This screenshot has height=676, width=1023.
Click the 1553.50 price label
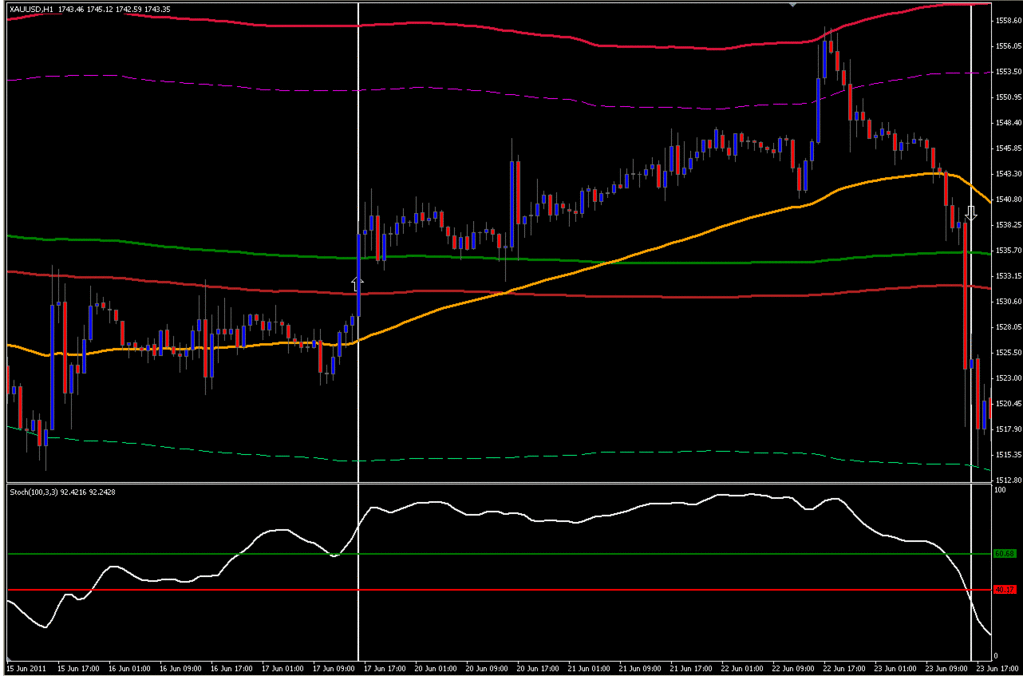[1007, 72]
